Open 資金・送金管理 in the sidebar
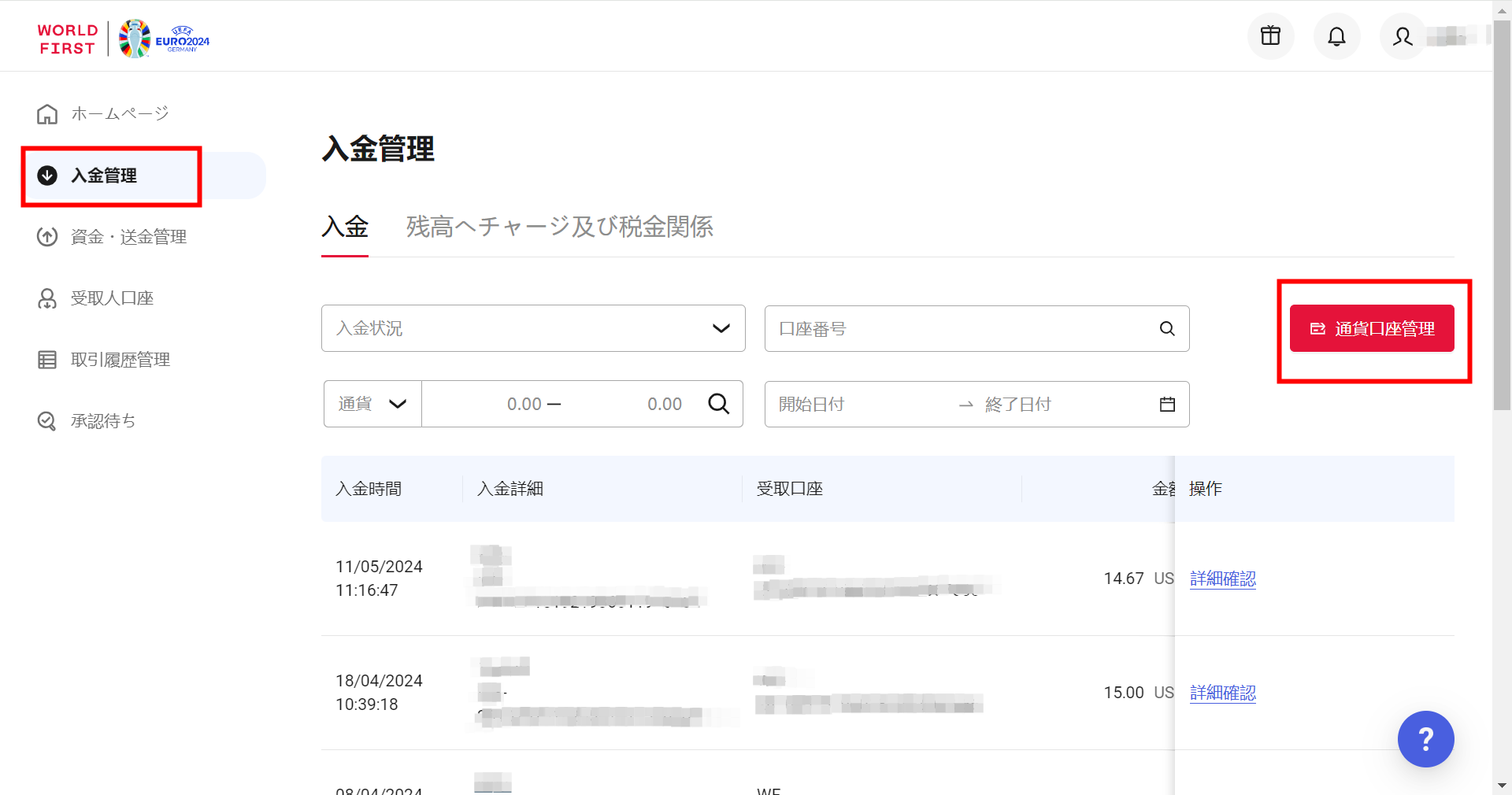Screen dimensions: 1512x795 128,237
